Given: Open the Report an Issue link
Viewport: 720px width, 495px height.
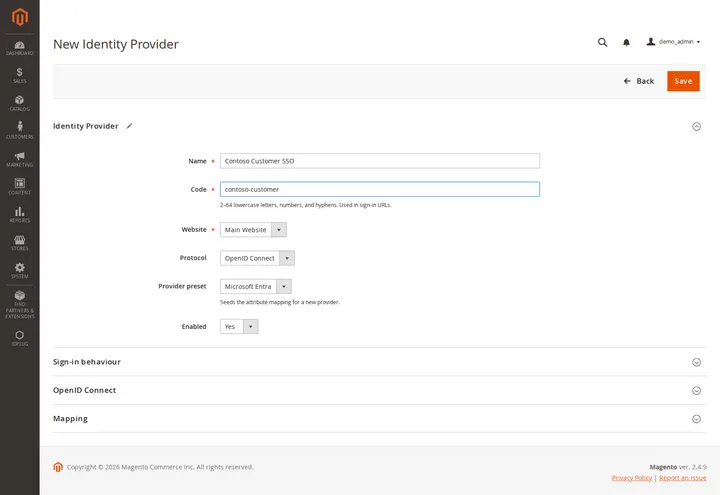Looking at the screenshot, I should click(683, 478).
